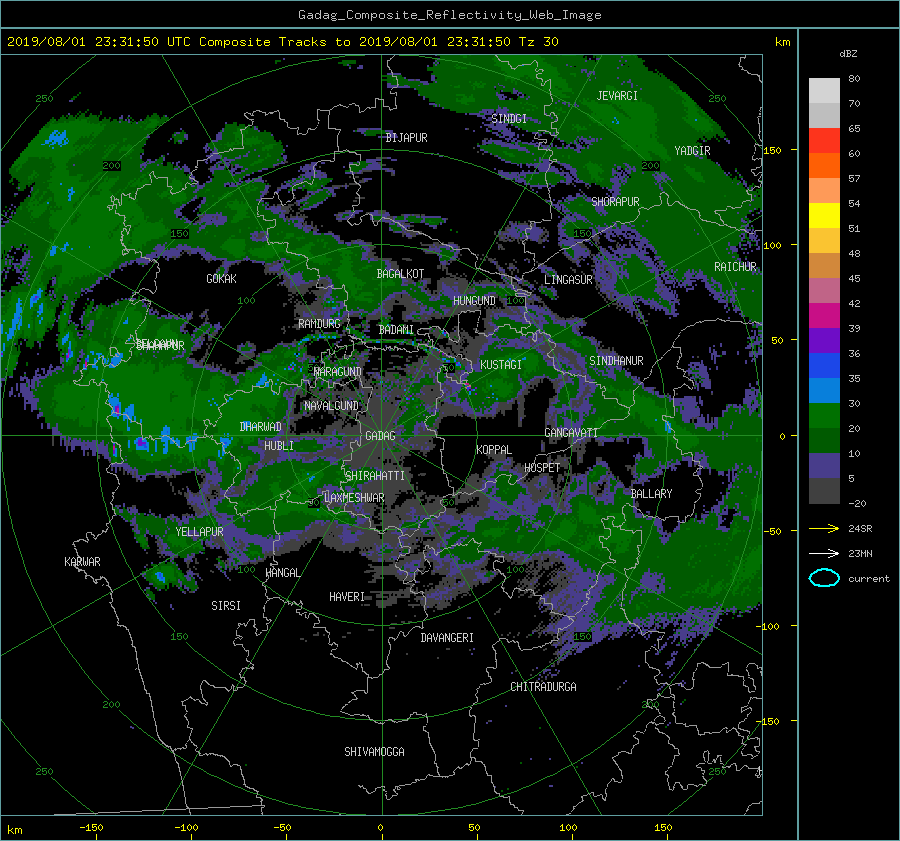Click the KUSTAGI city label
The image size is (900, 841).
pos(501,365)
